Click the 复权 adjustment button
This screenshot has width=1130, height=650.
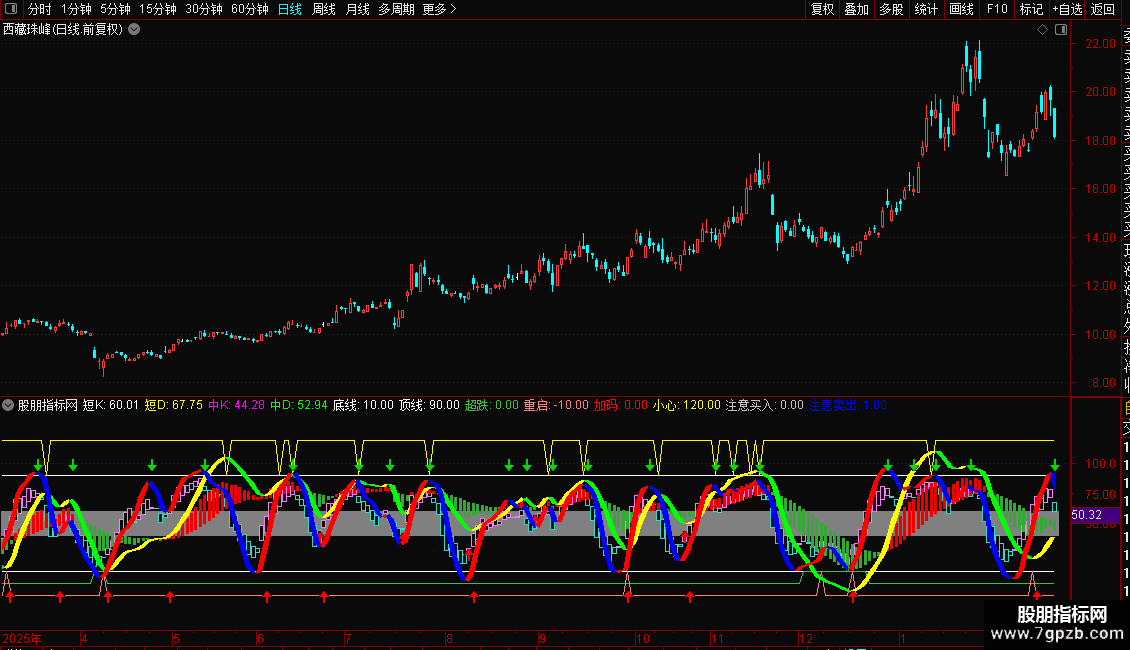[x=822, y=9]
